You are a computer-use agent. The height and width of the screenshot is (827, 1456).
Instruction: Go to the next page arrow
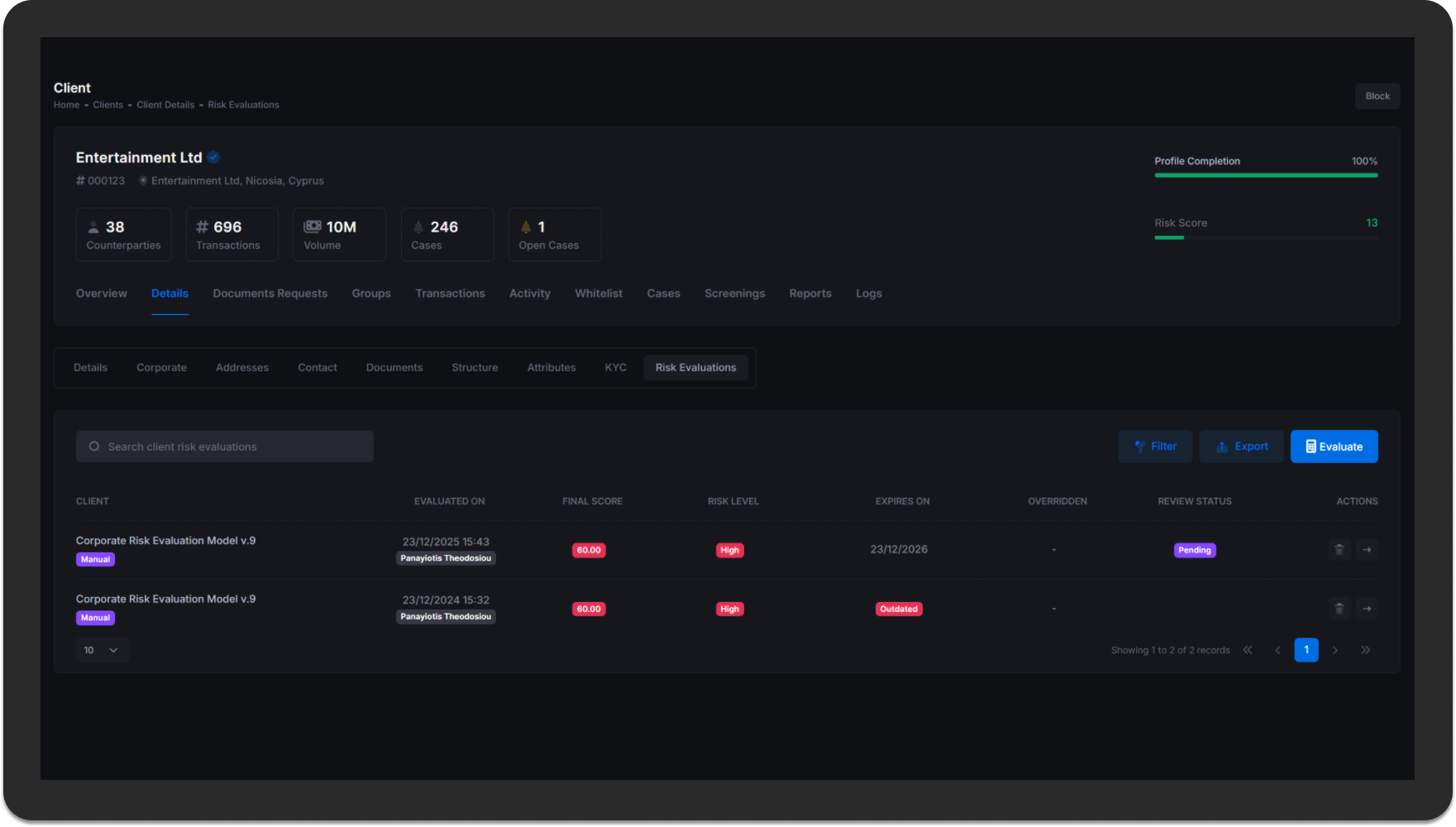click(1335, 650)
